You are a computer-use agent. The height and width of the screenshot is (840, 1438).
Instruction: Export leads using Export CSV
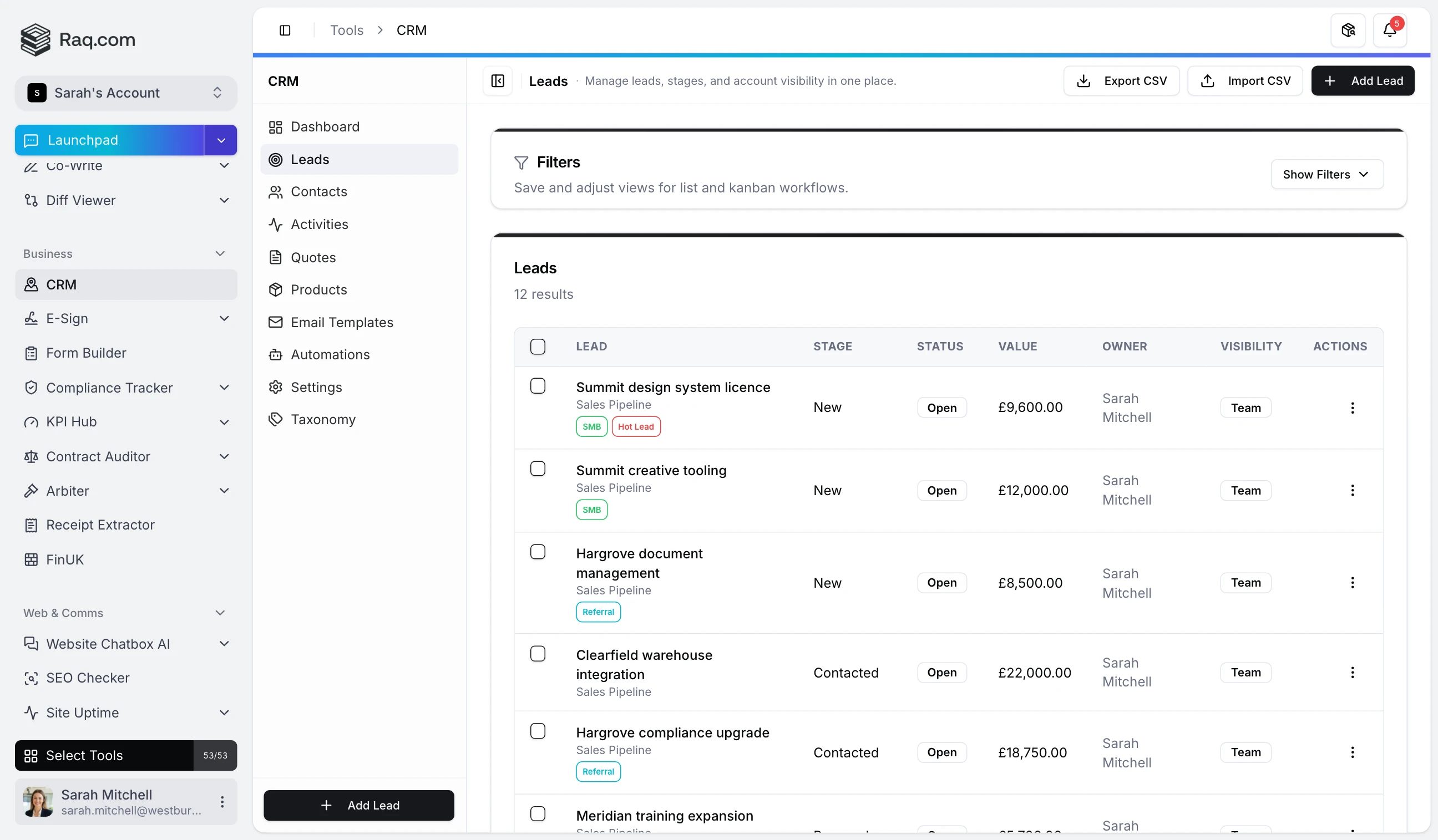1121,80
